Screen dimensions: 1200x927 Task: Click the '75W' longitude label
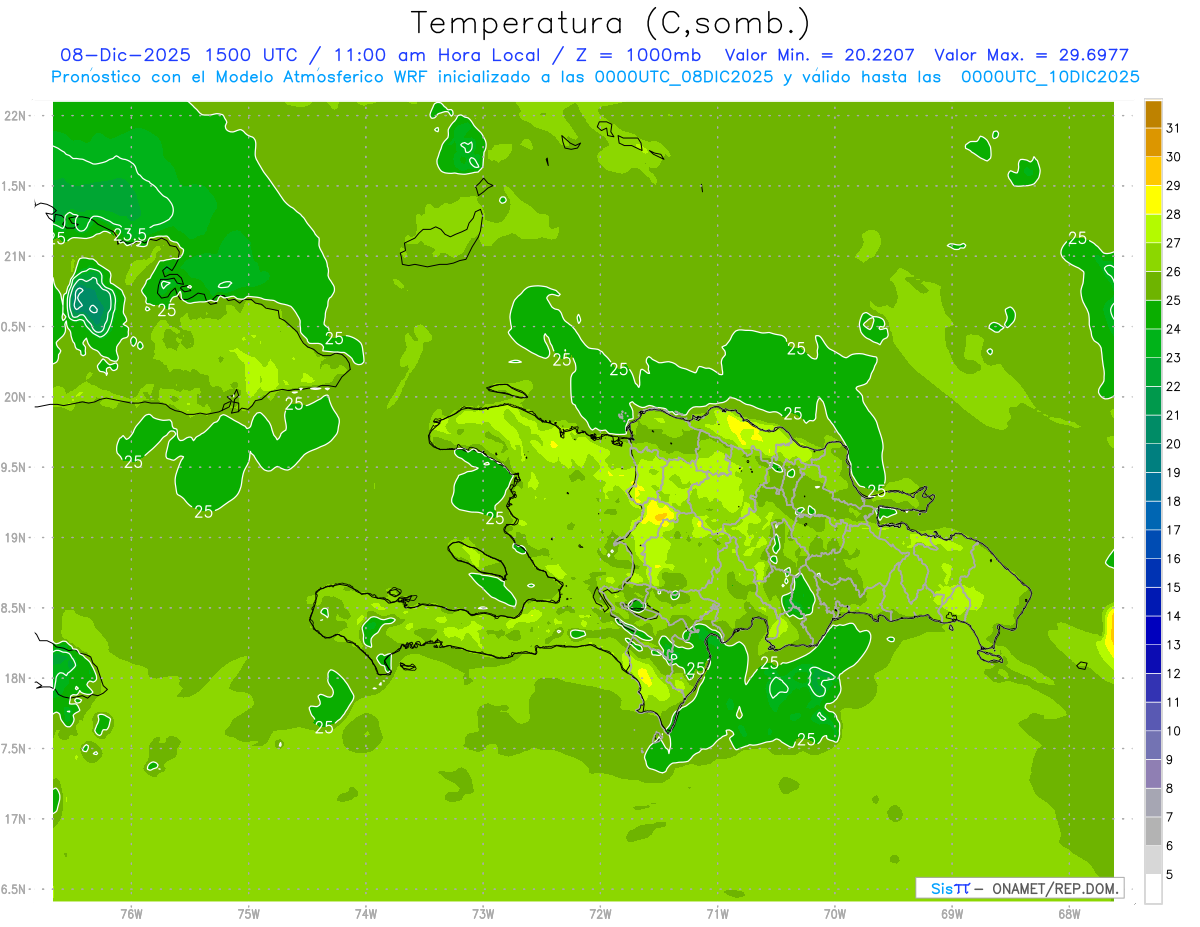pyautogui.click(x=248, y=913)
